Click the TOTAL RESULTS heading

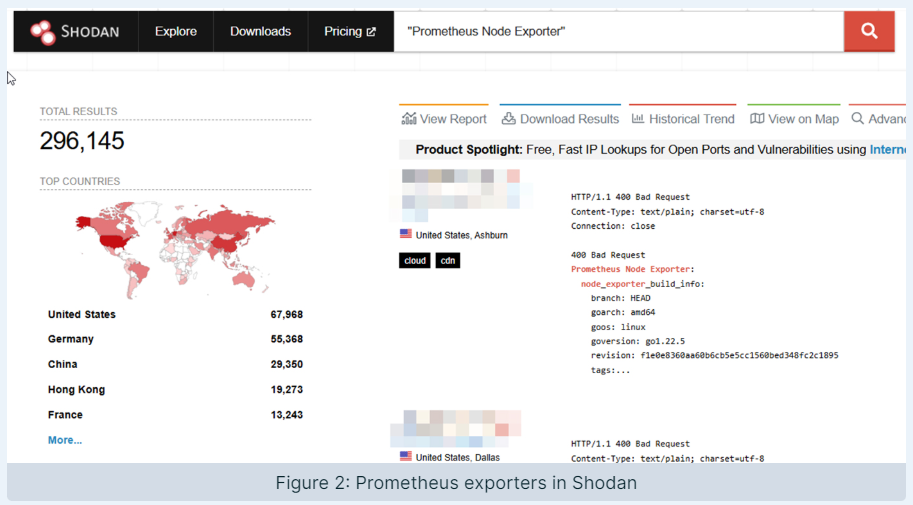point(79,111)
